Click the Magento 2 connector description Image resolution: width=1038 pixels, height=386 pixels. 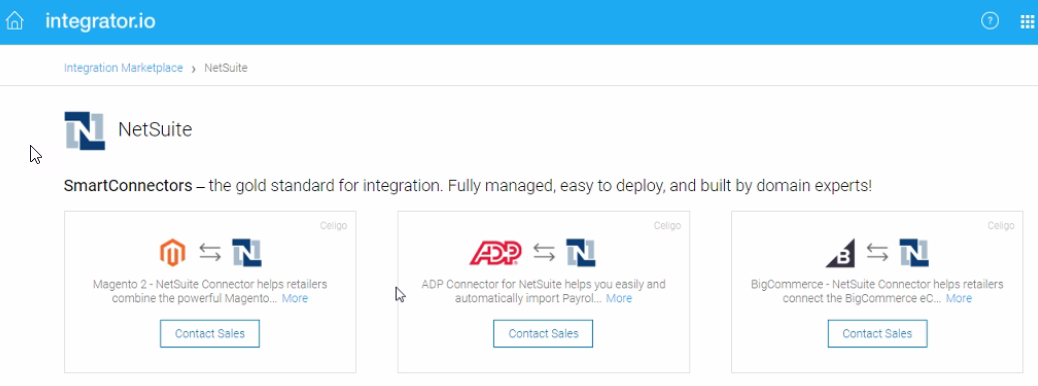point(210,291)
